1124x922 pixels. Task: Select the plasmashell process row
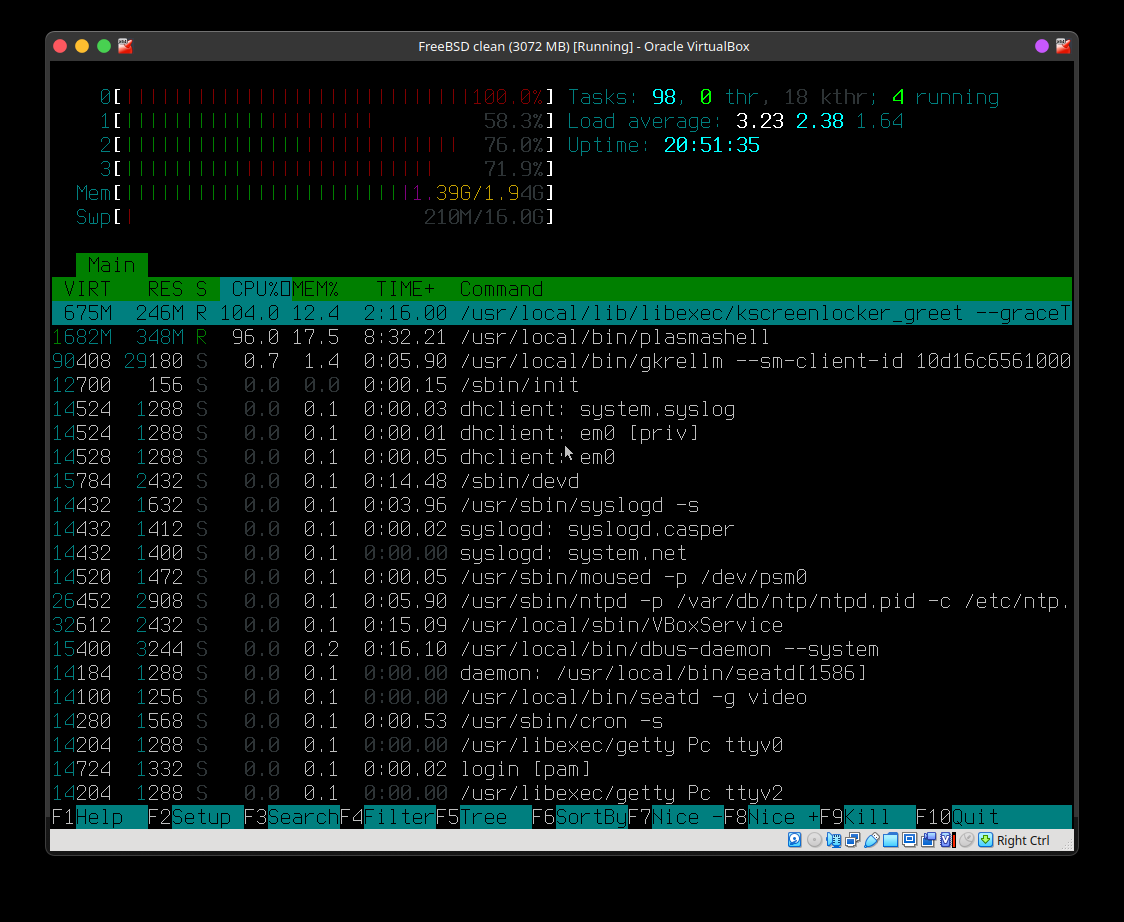(560, 337)
